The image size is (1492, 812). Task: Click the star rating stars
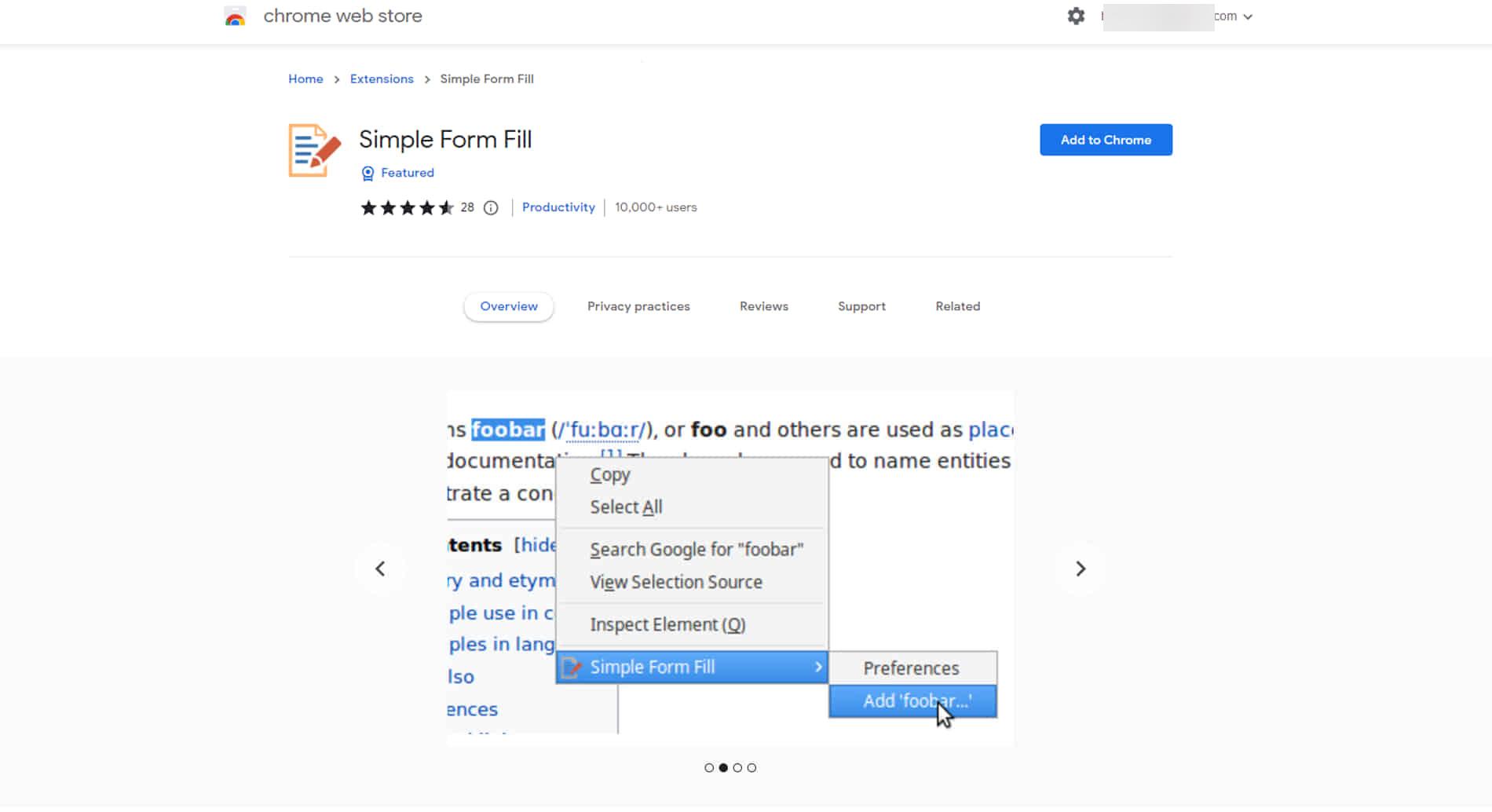tap(408, 207)
